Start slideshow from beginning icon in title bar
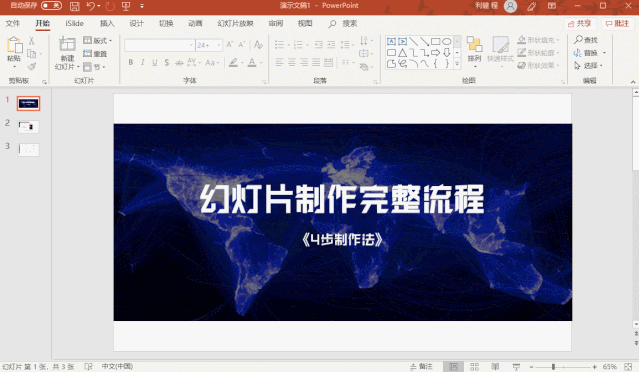 [x=126, y=6]
